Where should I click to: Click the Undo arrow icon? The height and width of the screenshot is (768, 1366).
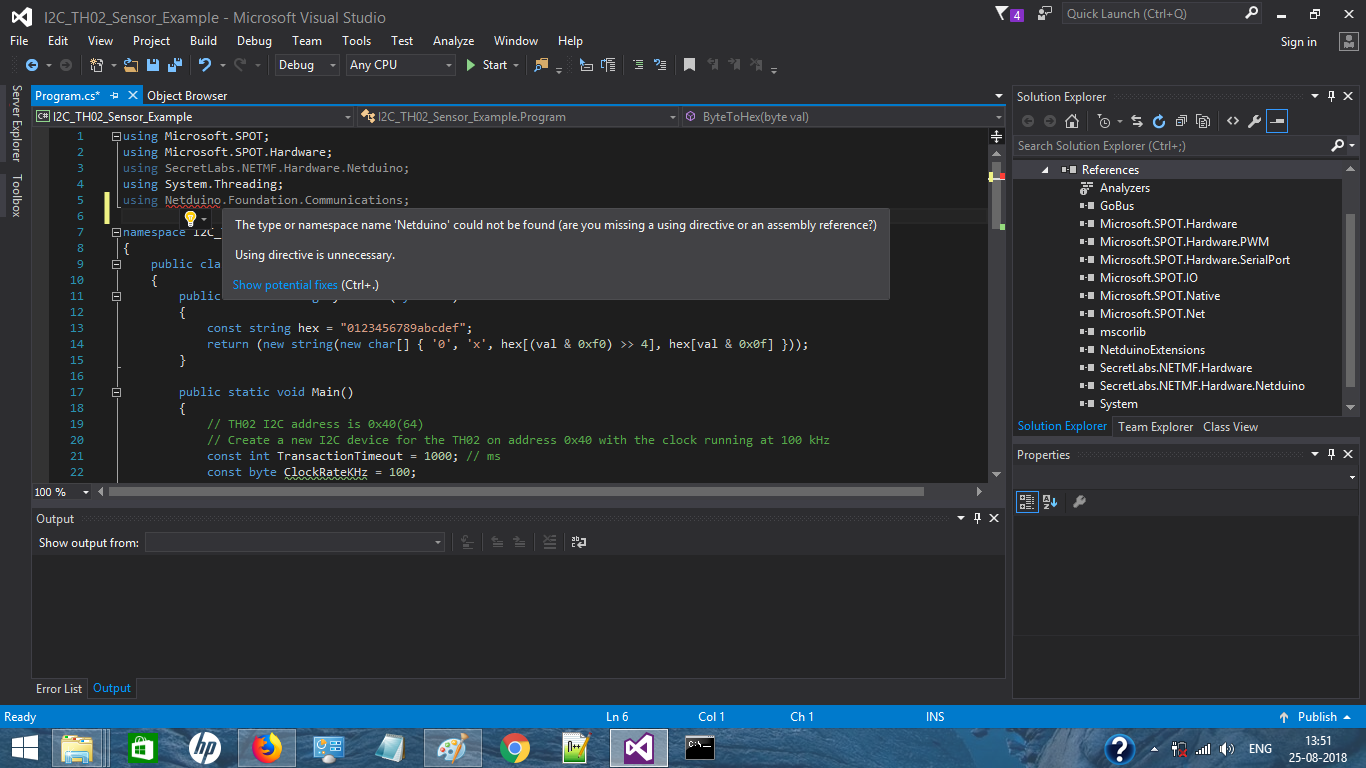pos(205,65)
